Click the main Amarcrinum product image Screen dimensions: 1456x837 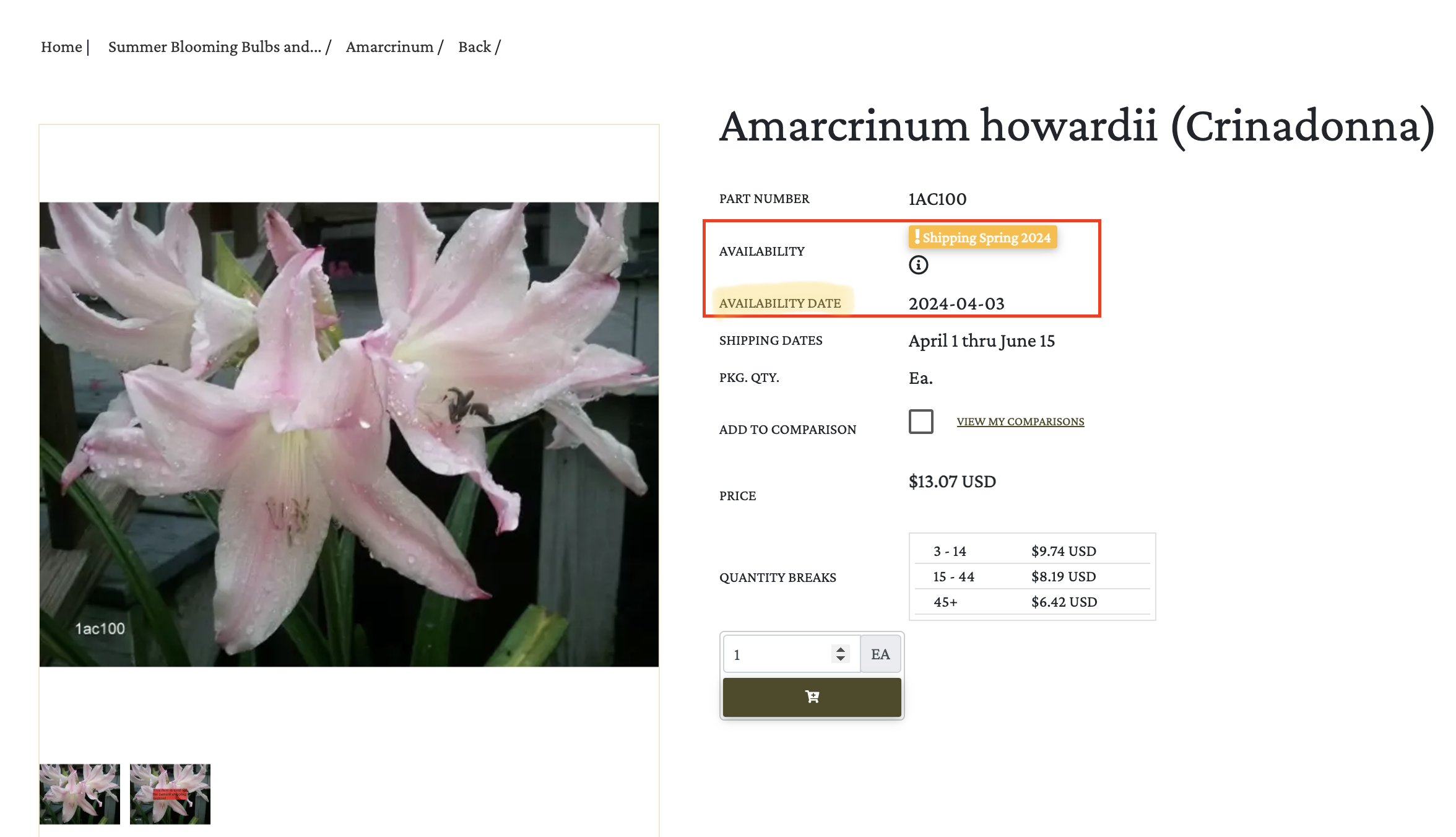(x=349, y=435)
